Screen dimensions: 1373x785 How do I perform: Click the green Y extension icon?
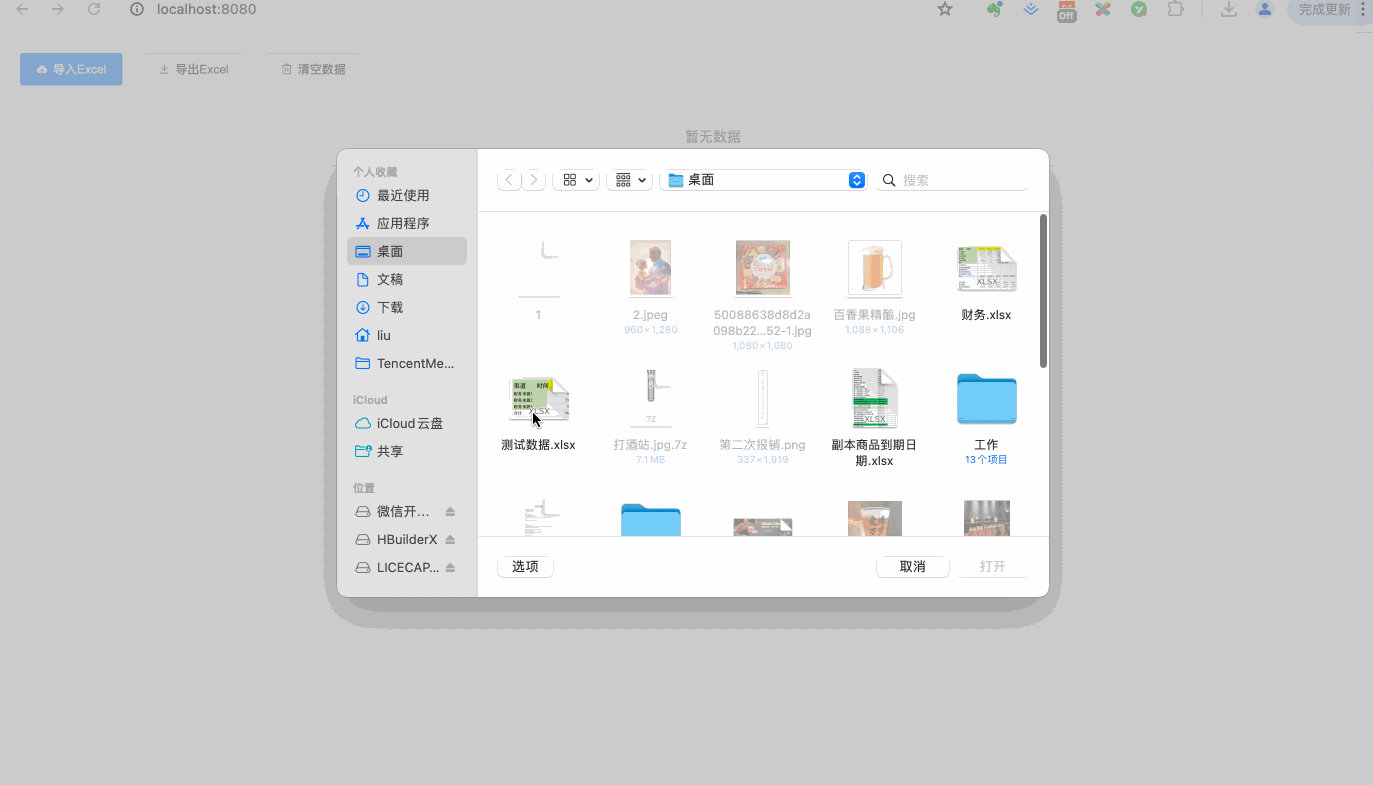click(x=1139, y=9)
